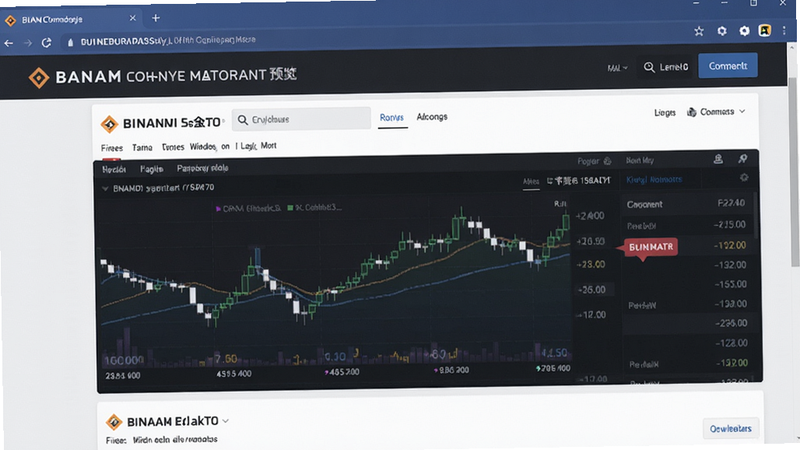Bookmark this page with the star icon
Screen dimensions: 800x450
click(699, 31)
